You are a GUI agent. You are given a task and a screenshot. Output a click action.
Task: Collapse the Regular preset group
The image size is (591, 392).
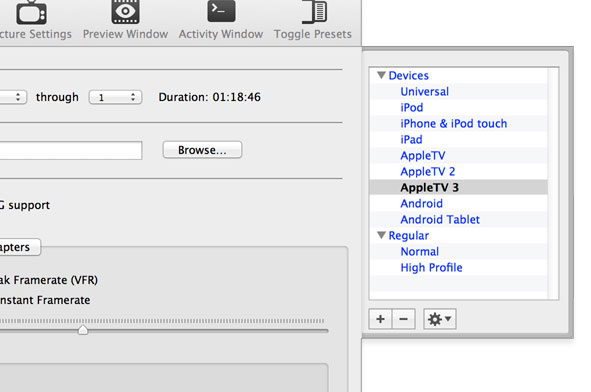[381, 235]
